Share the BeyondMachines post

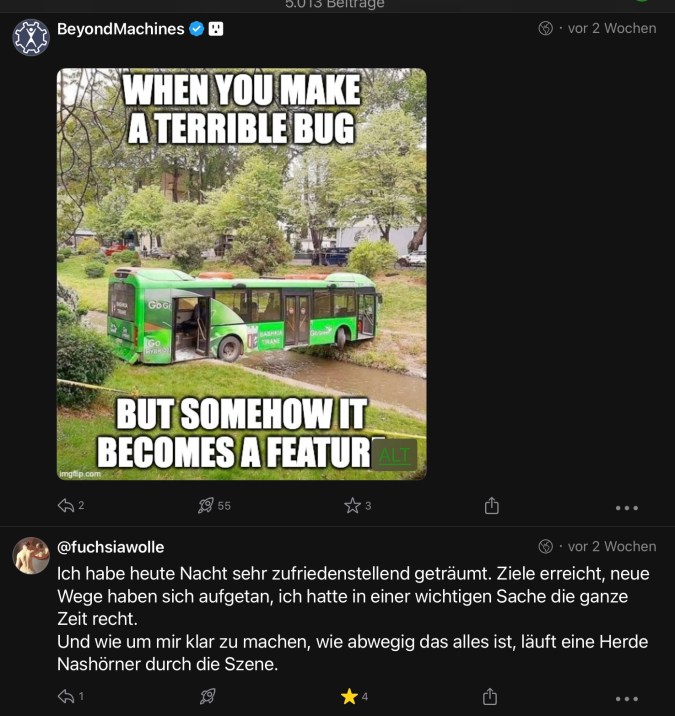491,506
